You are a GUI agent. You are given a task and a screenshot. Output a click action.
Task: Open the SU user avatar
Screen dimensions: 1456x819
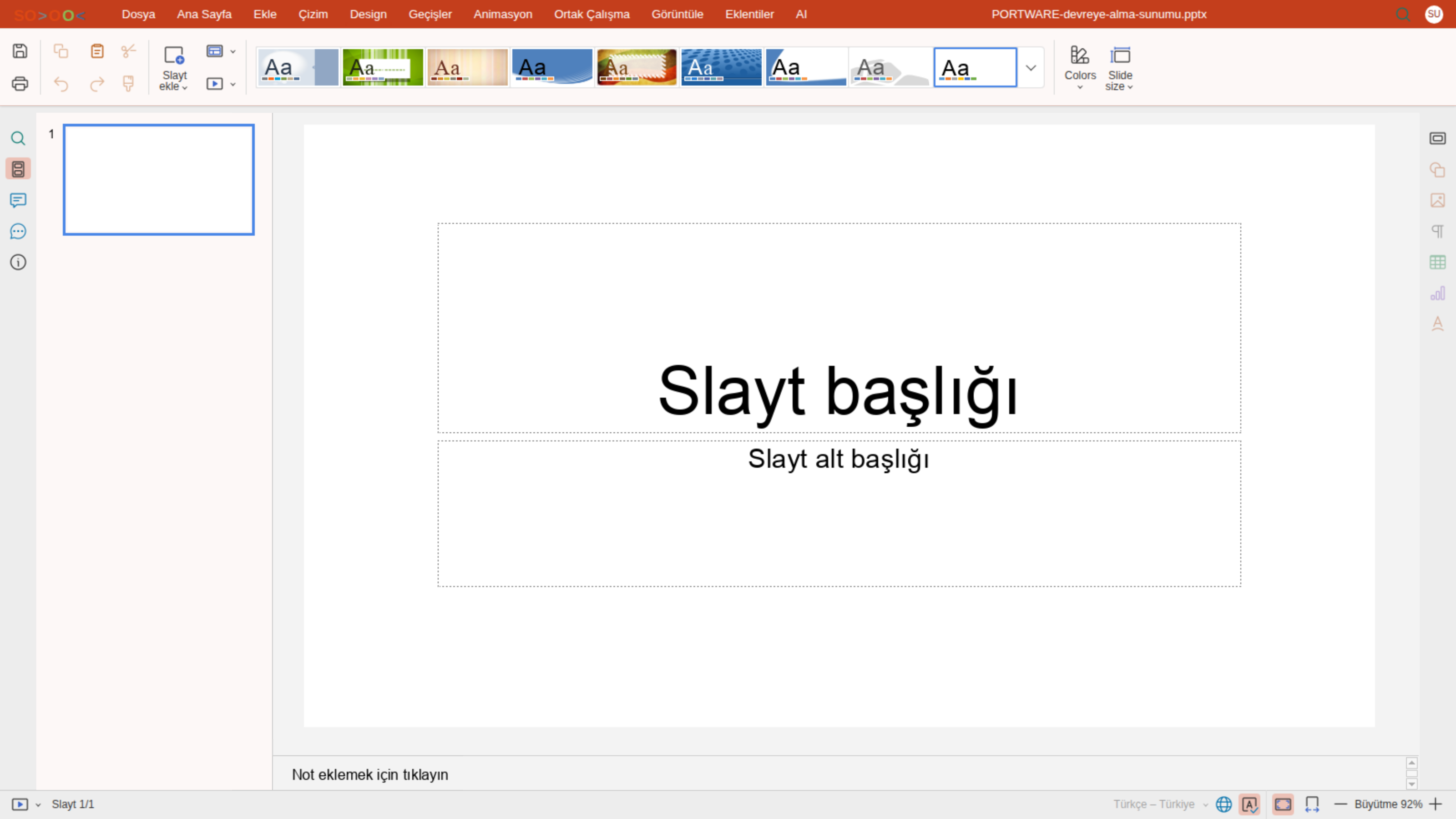click(1434, 14)
